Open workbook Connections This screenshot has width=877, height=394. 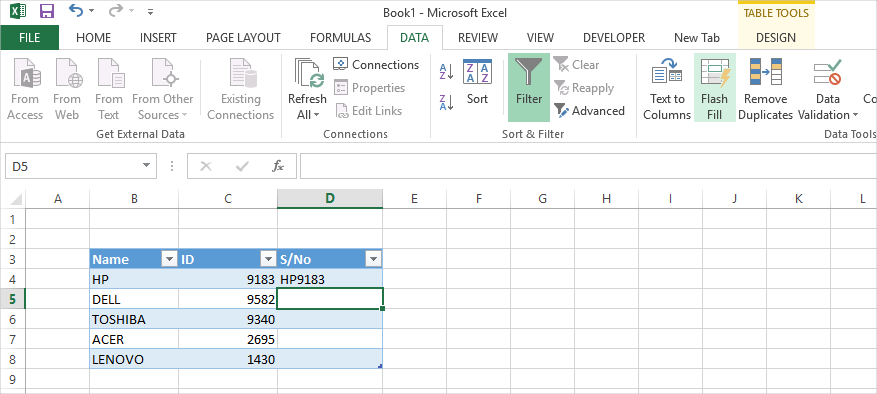tap(376, 64)
